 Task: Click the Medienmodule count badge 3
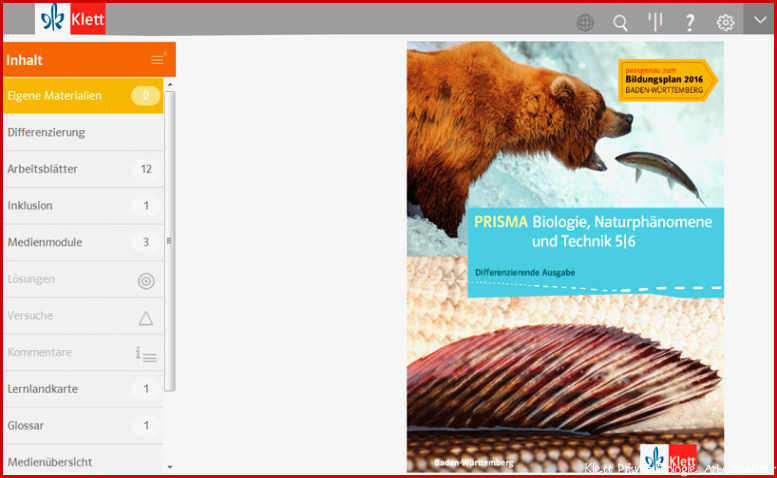[146, 242]
